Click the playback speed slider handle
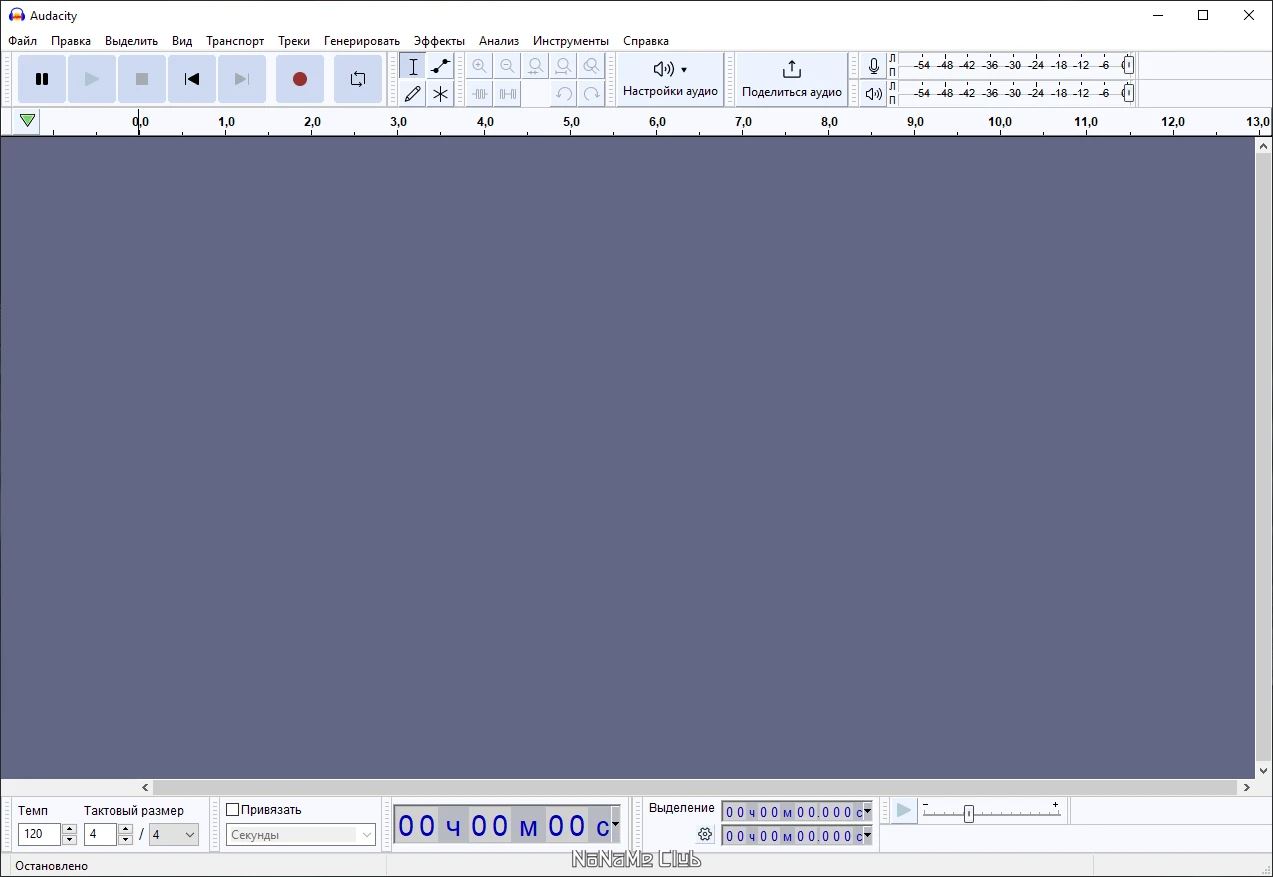 click(968, 814)
